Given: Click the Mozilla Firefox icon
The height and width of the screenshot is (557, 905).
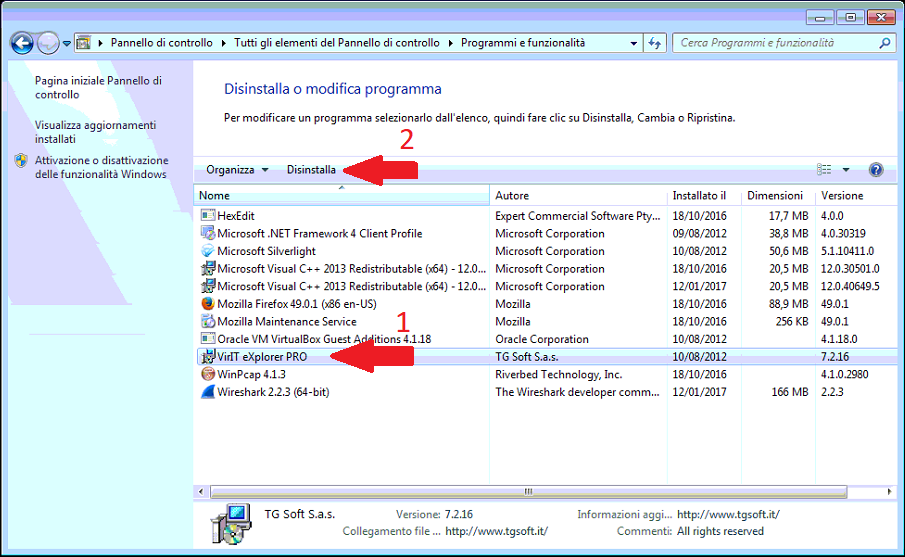Looking at the screenshot, I should [208, 304].
